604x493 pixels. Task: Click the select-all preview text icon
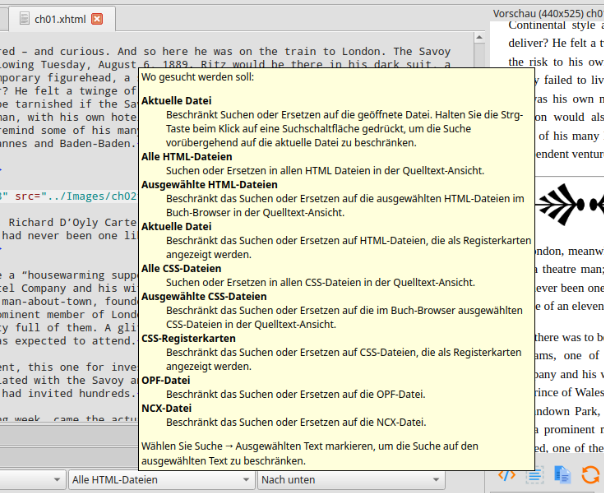pos(534,475)
